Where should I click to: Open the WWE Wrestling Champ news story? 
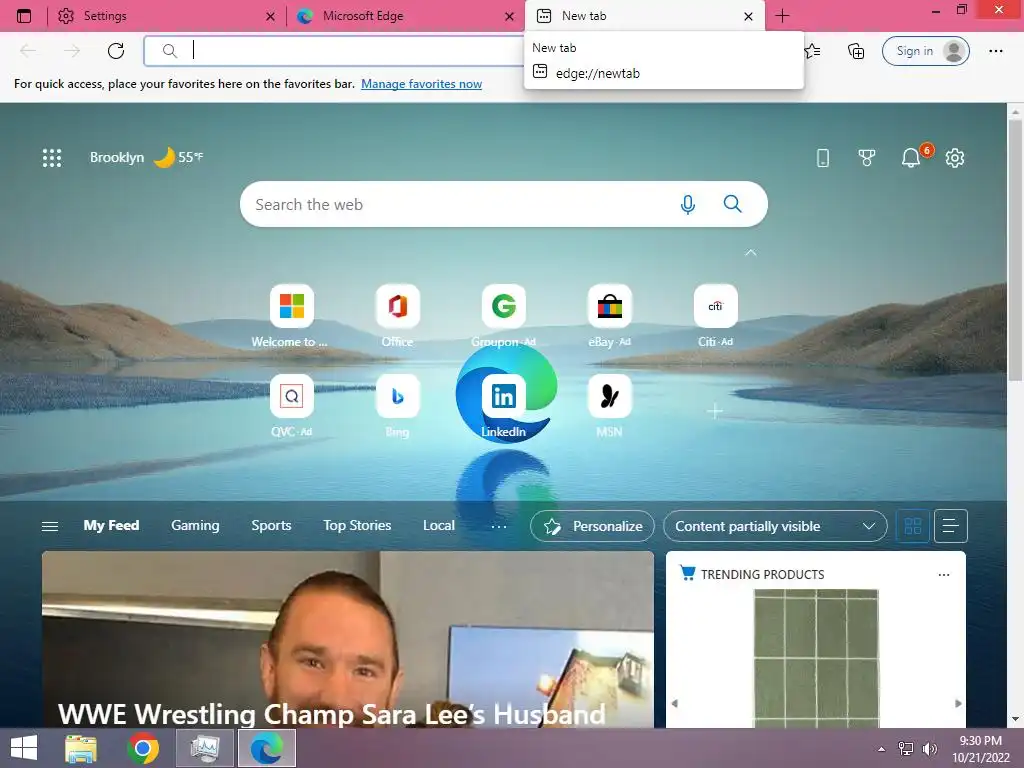pos(348,639)
